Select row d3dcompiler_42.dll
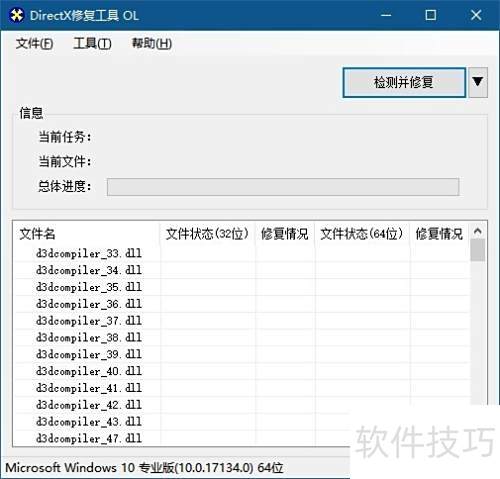This screenshot has height=479, width=500. point(242,405)
